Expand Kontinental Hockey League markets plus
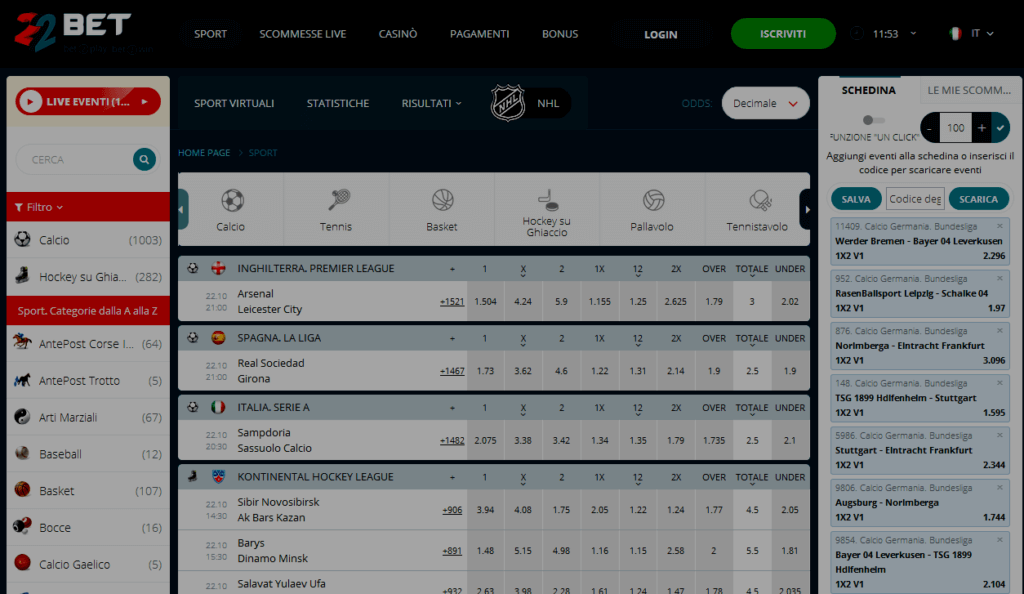Viewport: 1024px width, 594px height. 452,477
